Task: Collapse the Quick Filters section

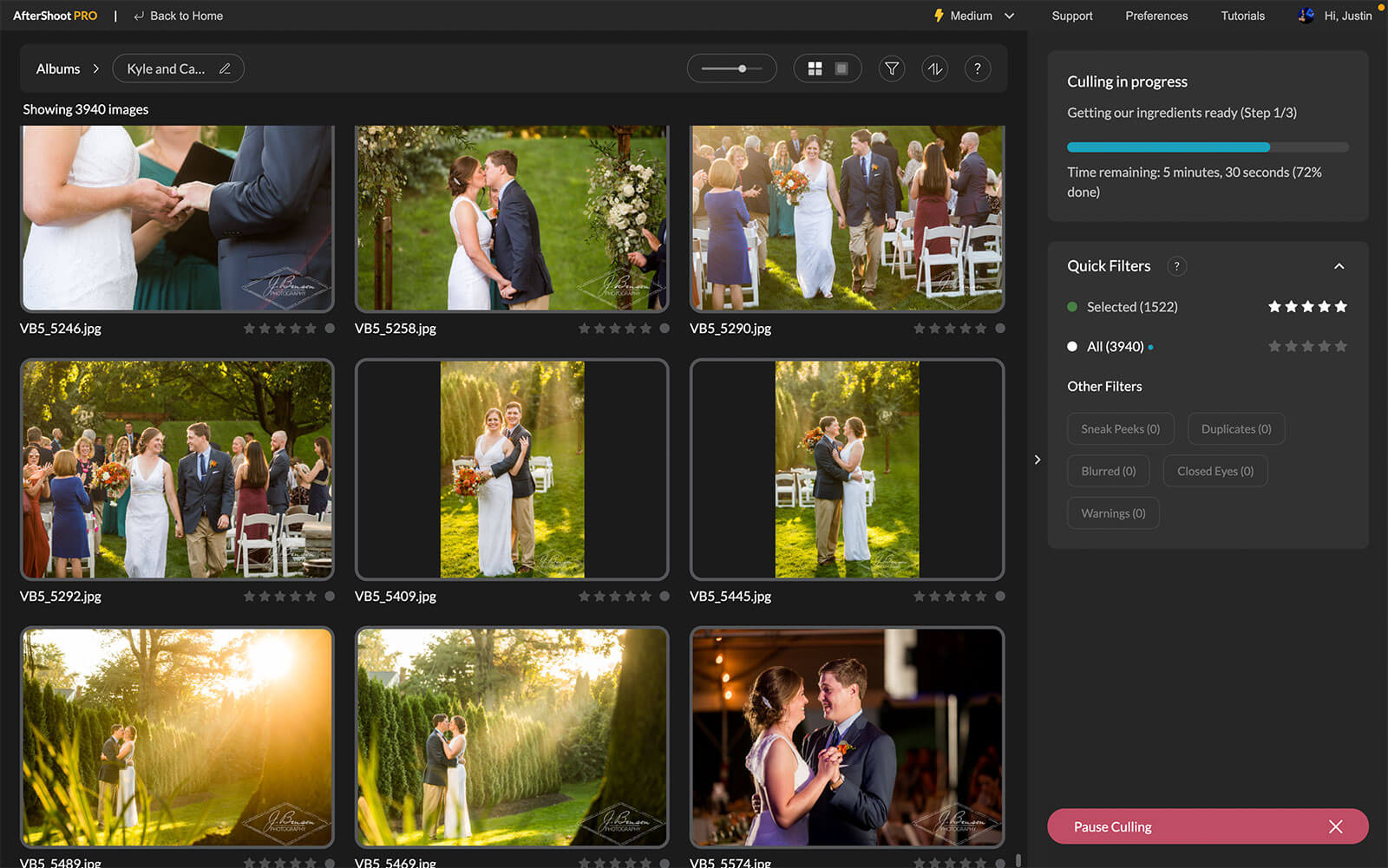Action: pos(1339,266)
